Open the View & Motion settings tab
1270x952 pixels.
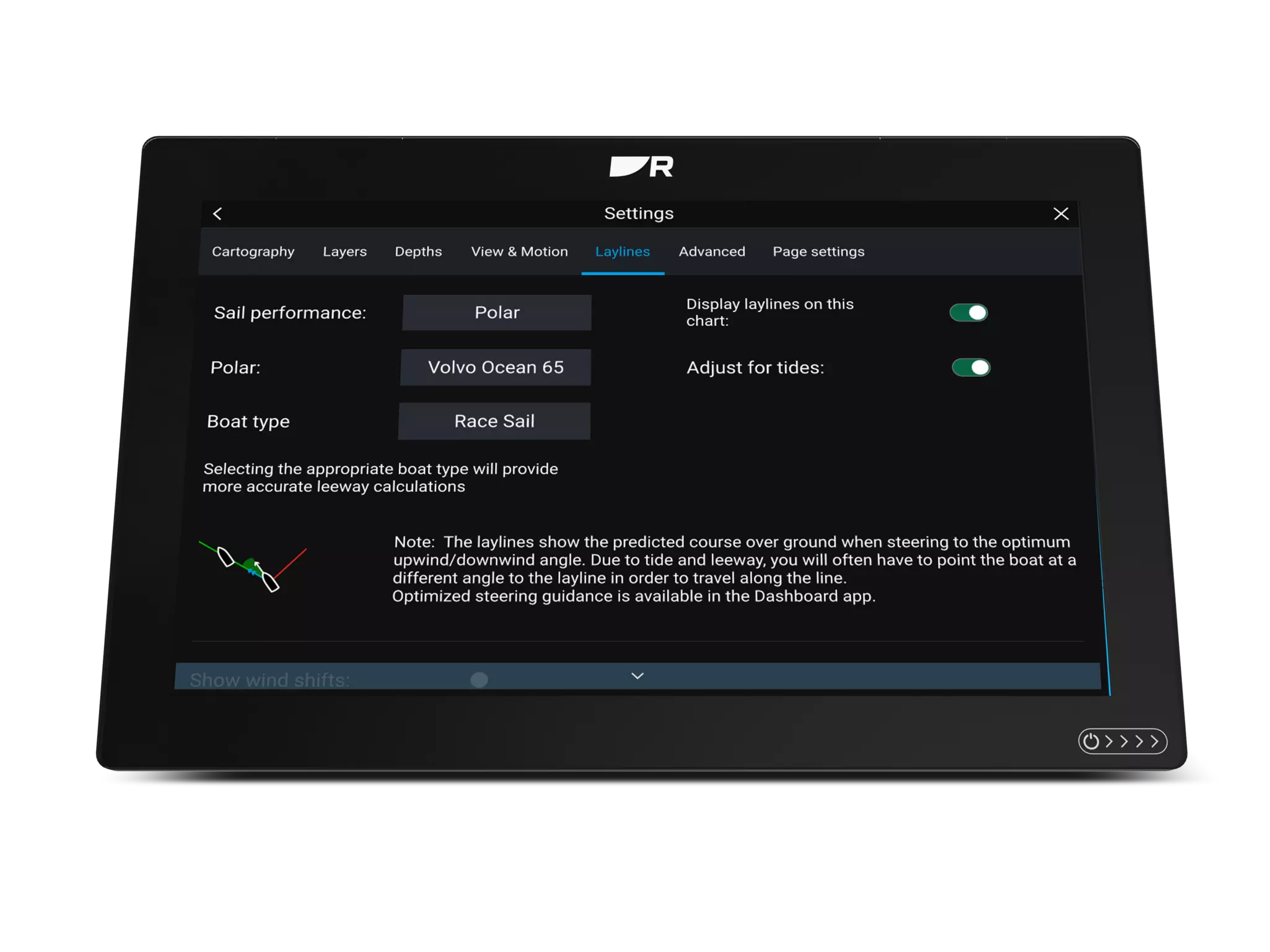pos(519,251)
